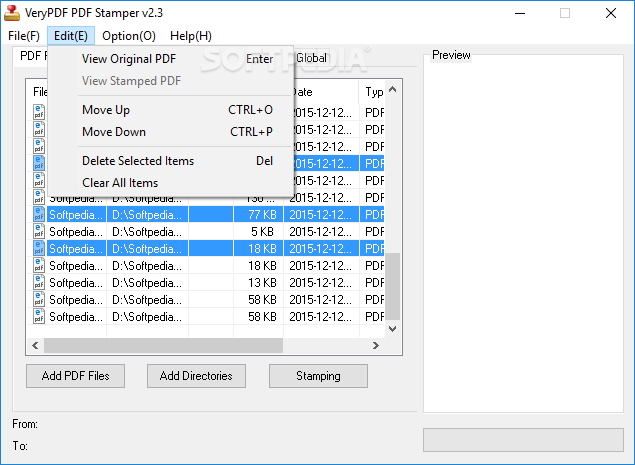Click the Preview pane area
The height and width of the screenshot is (465, 635).
[523, 235]
